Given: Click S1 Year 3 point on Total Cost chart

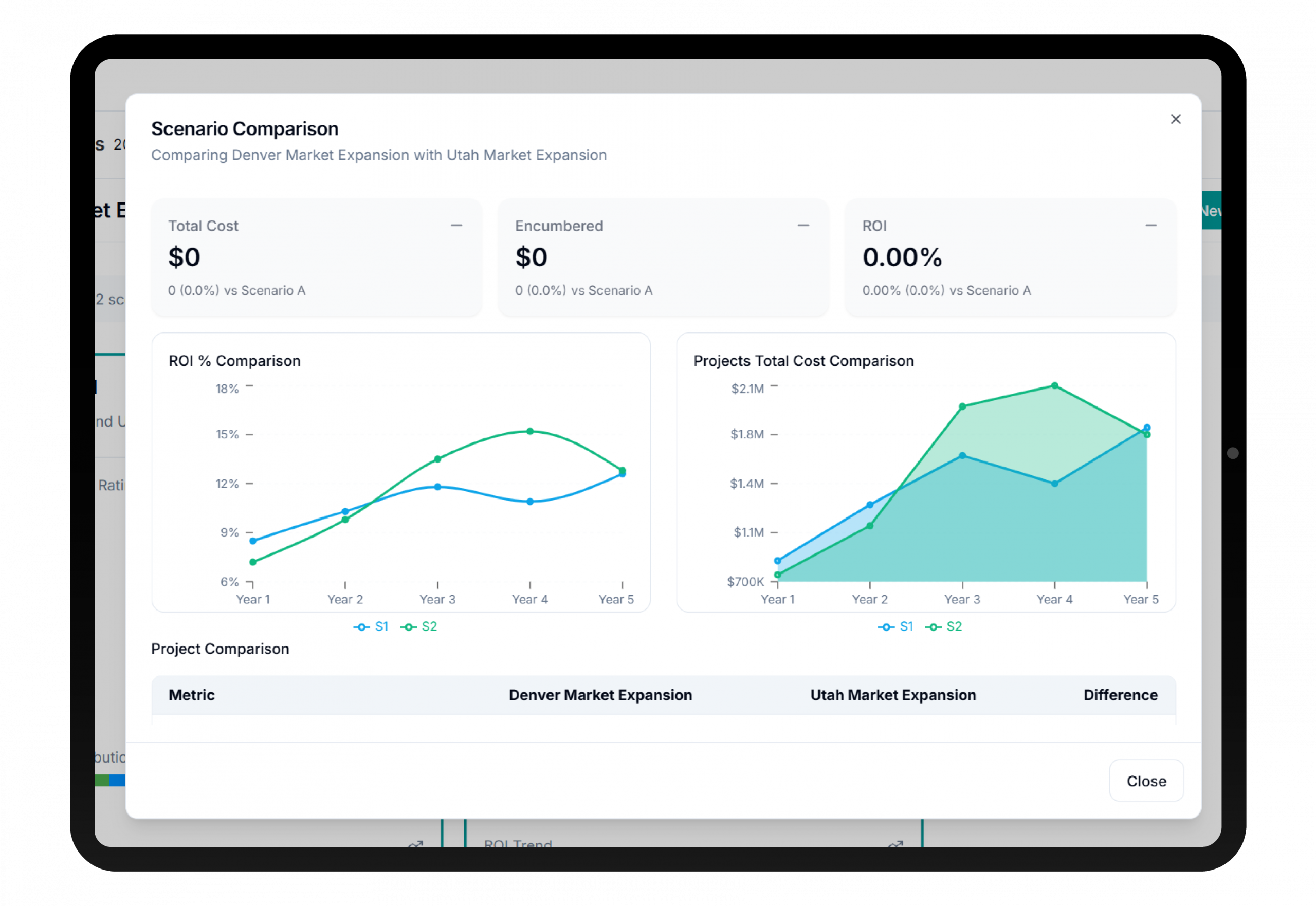Looking at the screenshot, I should pos(962,456).
